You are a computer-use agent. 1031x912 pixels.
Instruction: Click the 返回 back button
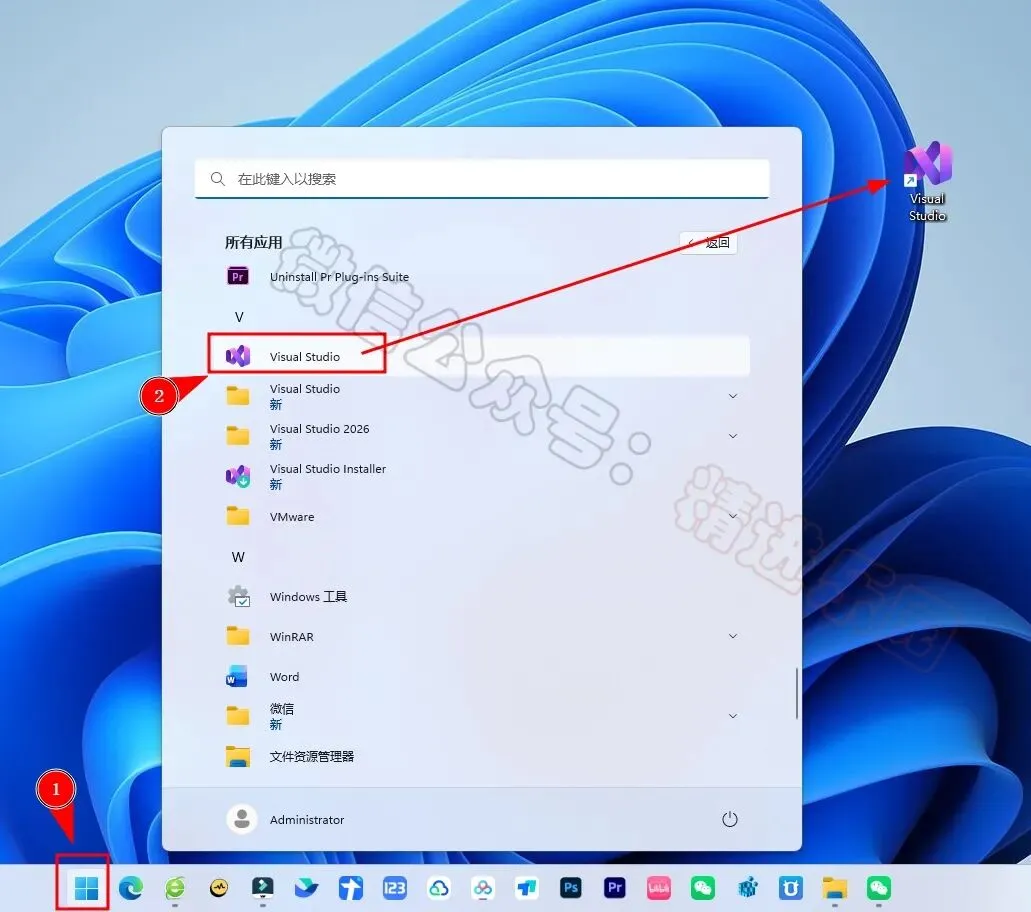(x=709, y=243)
